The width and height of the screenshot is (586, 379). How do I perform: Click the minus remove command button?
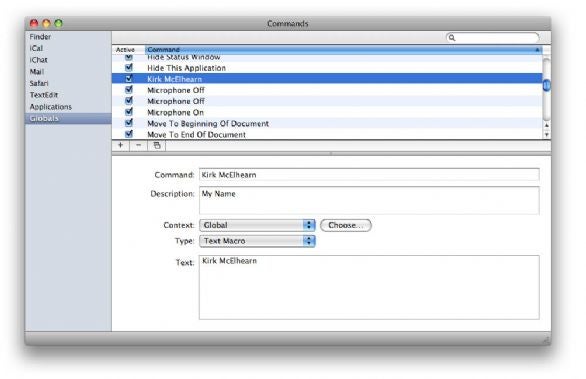[139, 145]
